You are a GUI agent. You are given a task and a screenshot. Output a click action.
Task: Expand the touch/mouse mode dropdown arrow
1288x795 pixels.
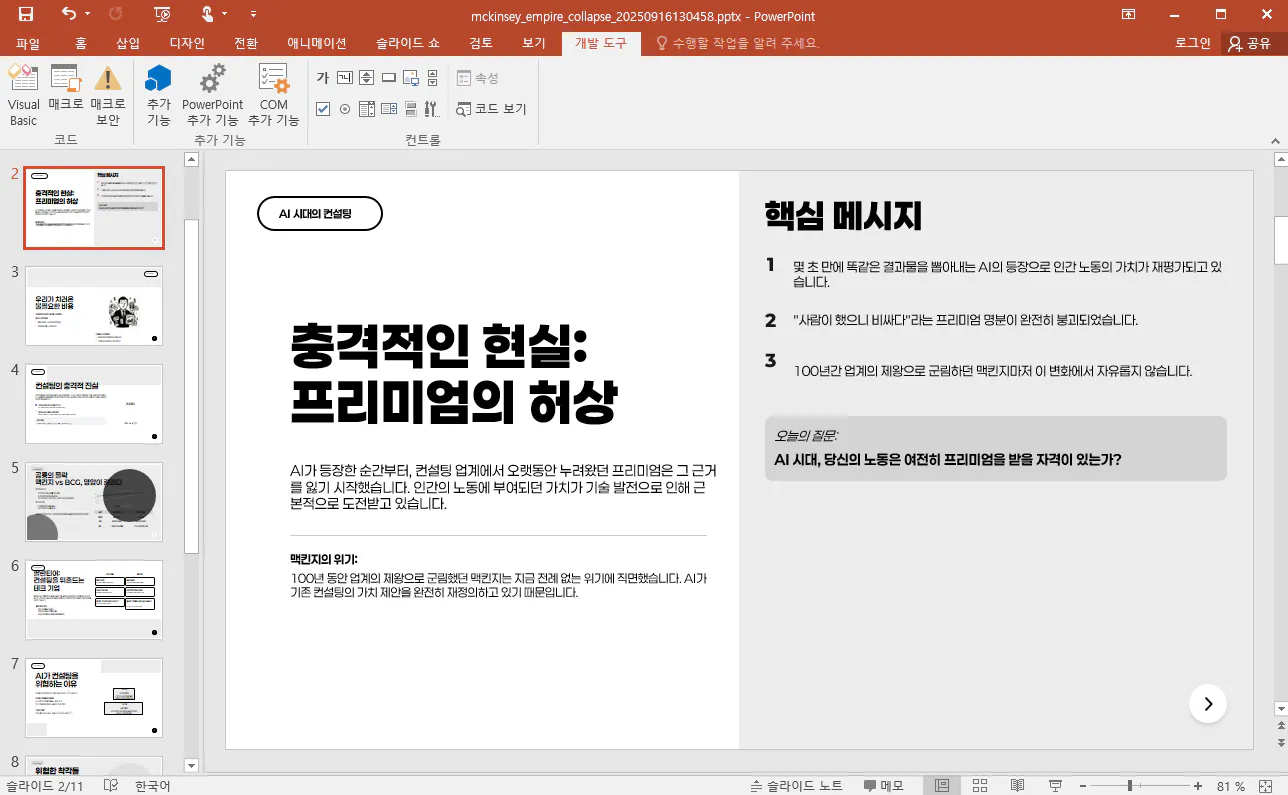coord(225,14)
